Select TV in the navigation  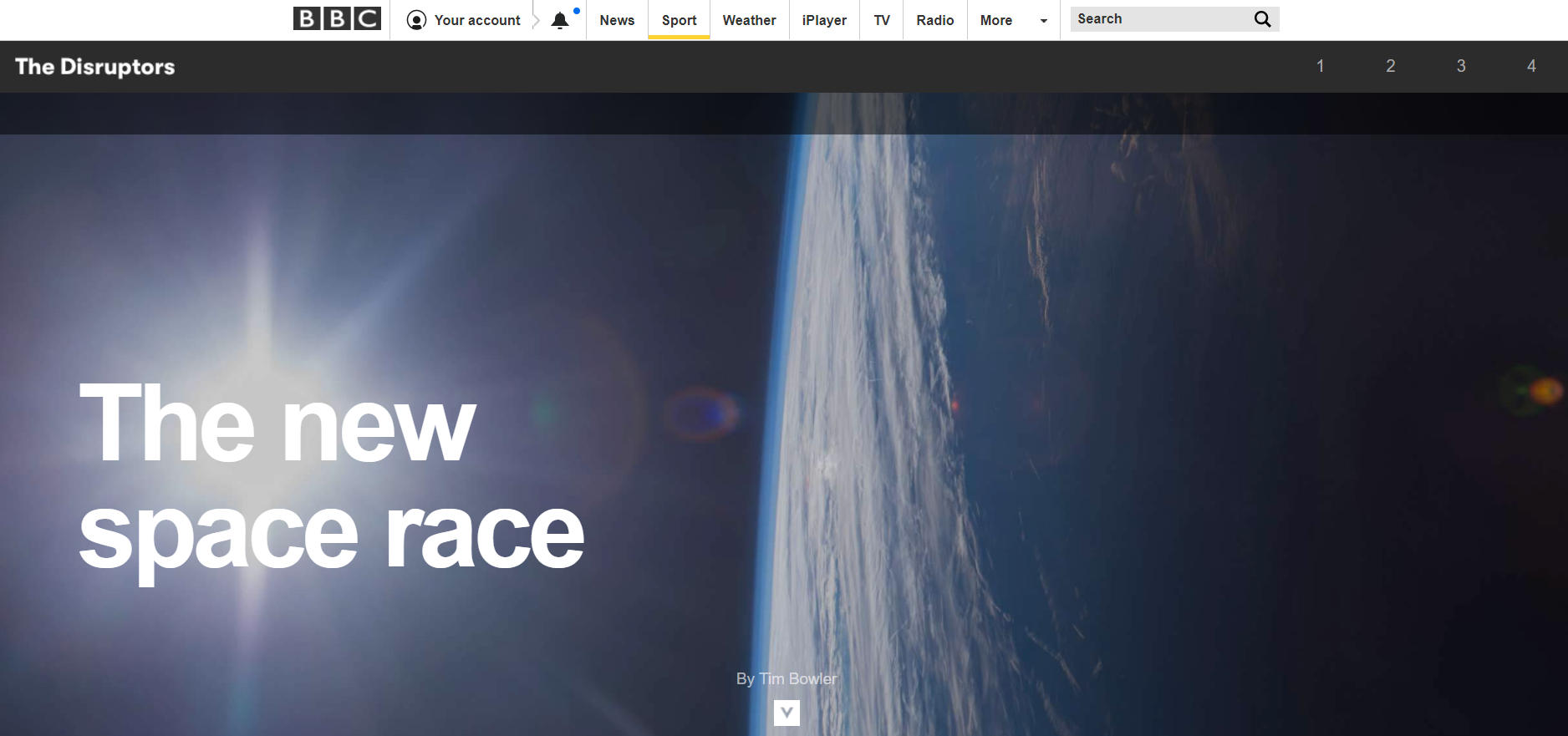click(882, 20)
